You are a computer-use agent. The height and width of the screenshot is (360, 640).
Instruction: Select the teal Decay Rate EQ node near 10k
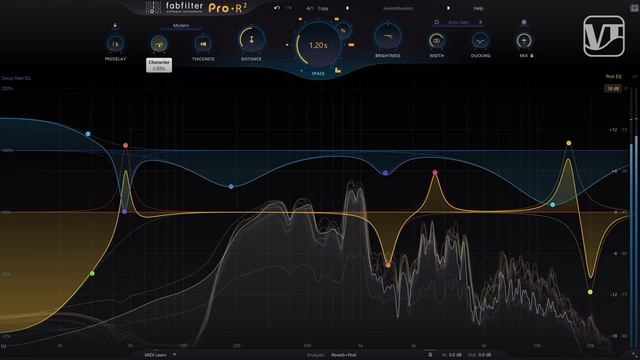pos(553,205)
